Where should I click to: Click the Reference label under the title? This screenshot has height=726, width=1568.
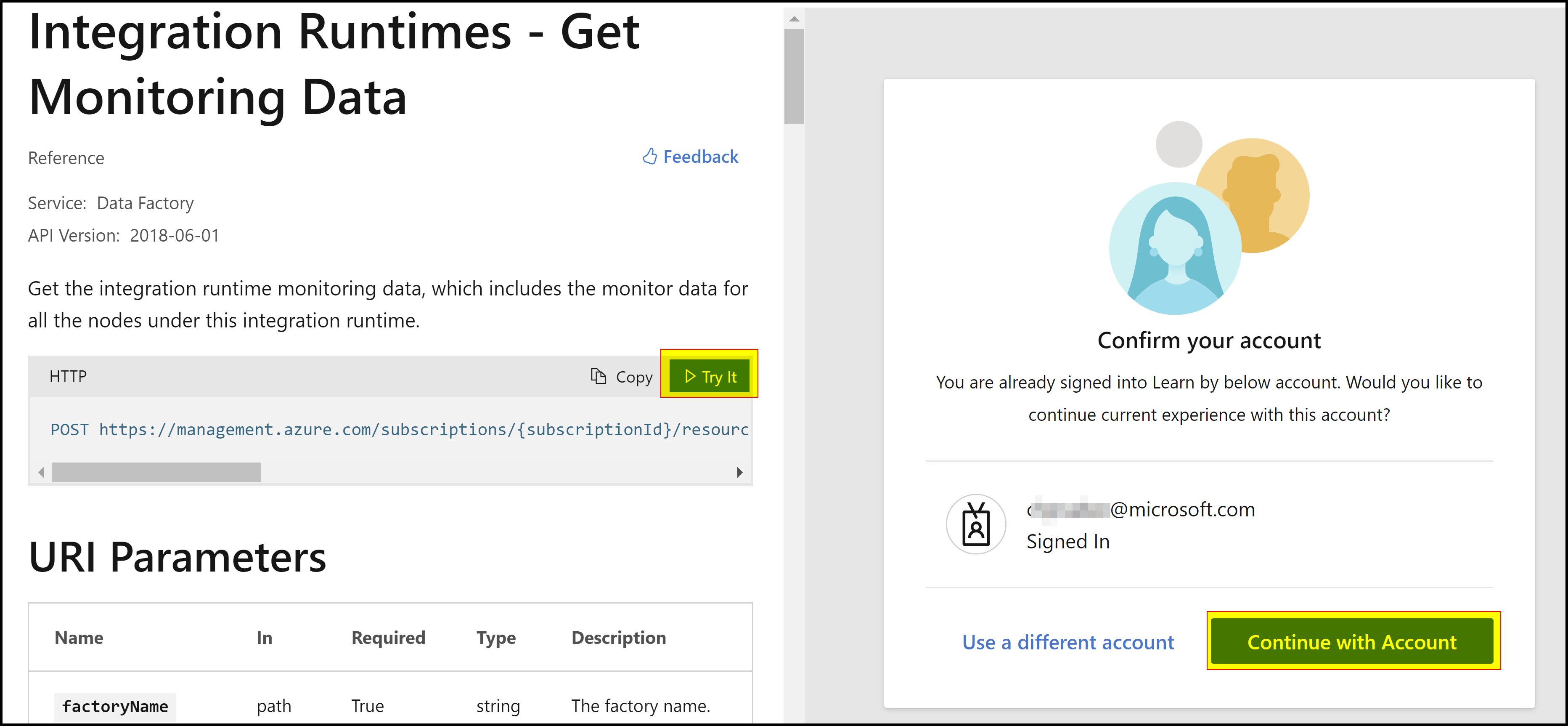pyautogui.click(x=66, y=158)
